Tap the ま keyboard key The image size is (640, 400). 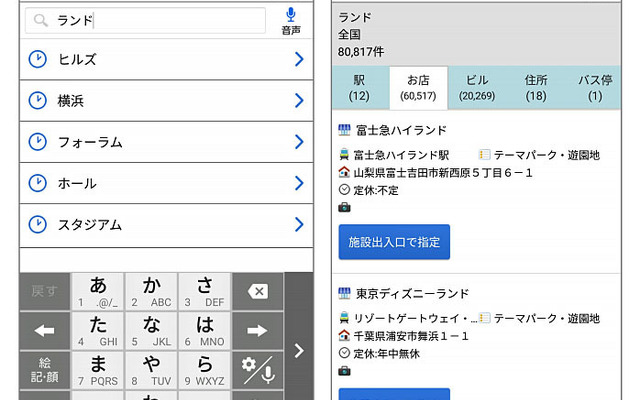(98, 370)
